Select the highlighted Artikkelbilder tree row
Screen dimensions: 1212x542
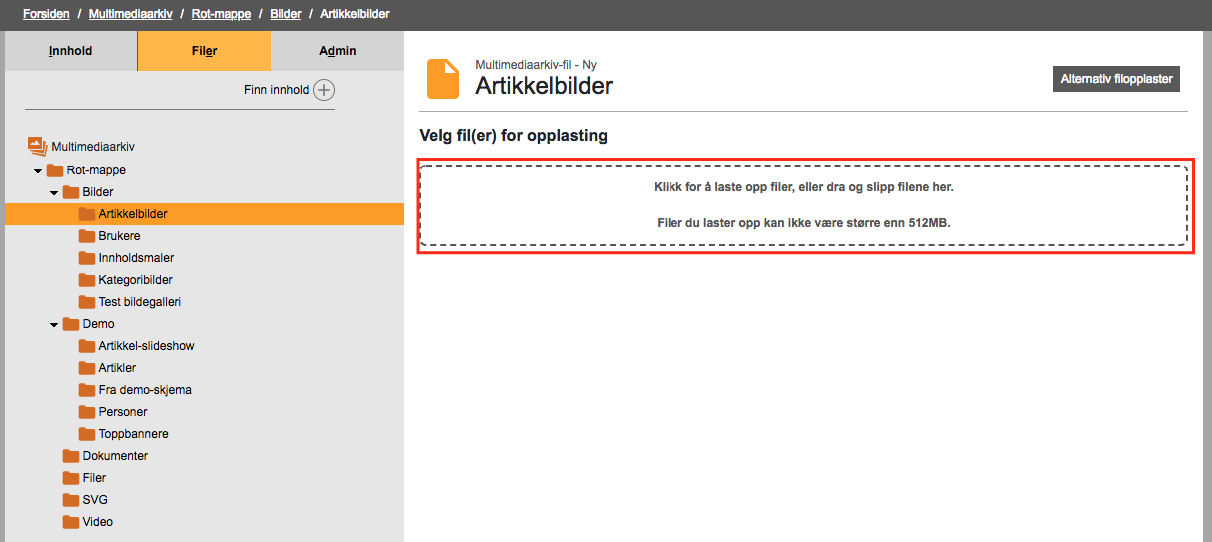tap(204, 214)
